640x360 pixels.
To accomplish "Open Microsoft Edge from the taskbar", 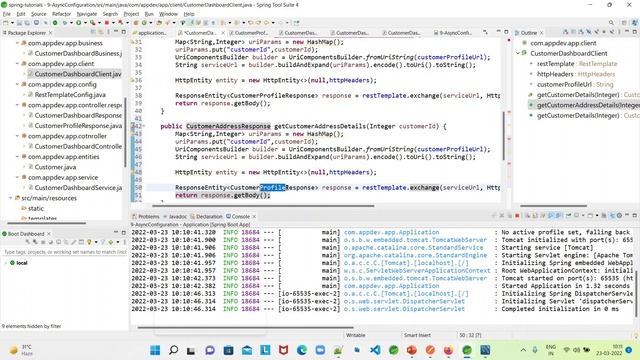I will click(302, 350).
